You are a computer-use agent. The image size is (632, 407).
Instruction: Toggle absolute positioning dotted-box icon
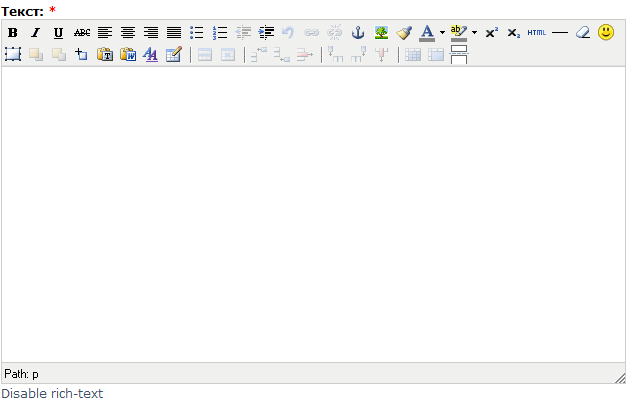(x=13, y=54)
